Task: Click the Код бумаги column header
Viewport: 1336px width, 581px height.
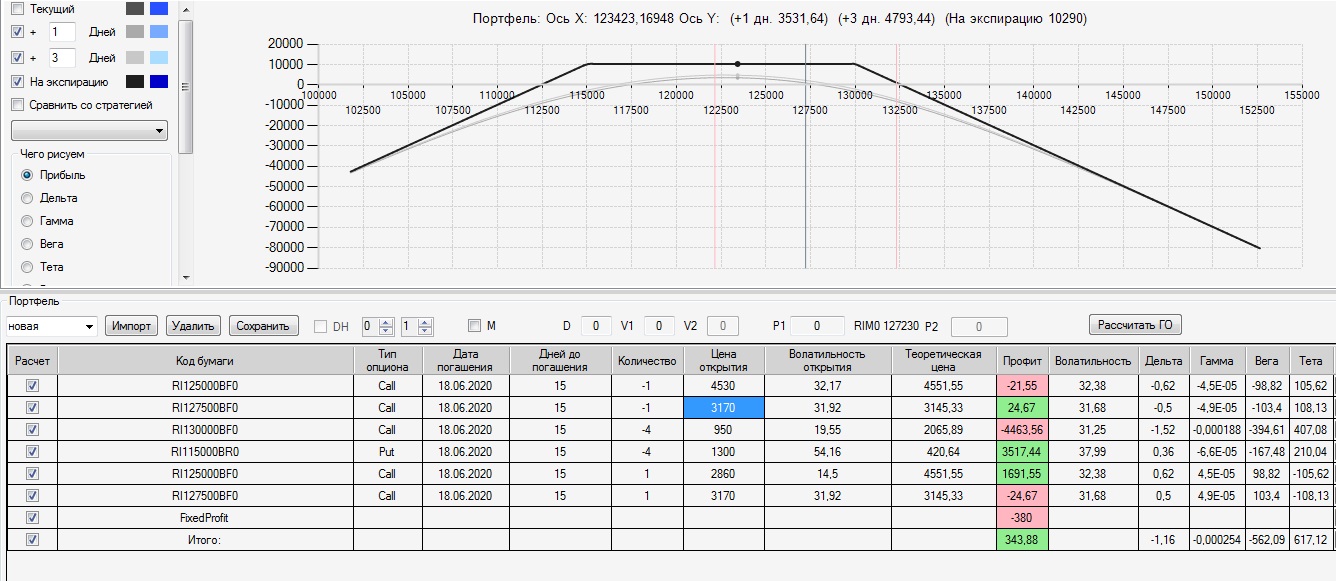Action: point(205,360)
